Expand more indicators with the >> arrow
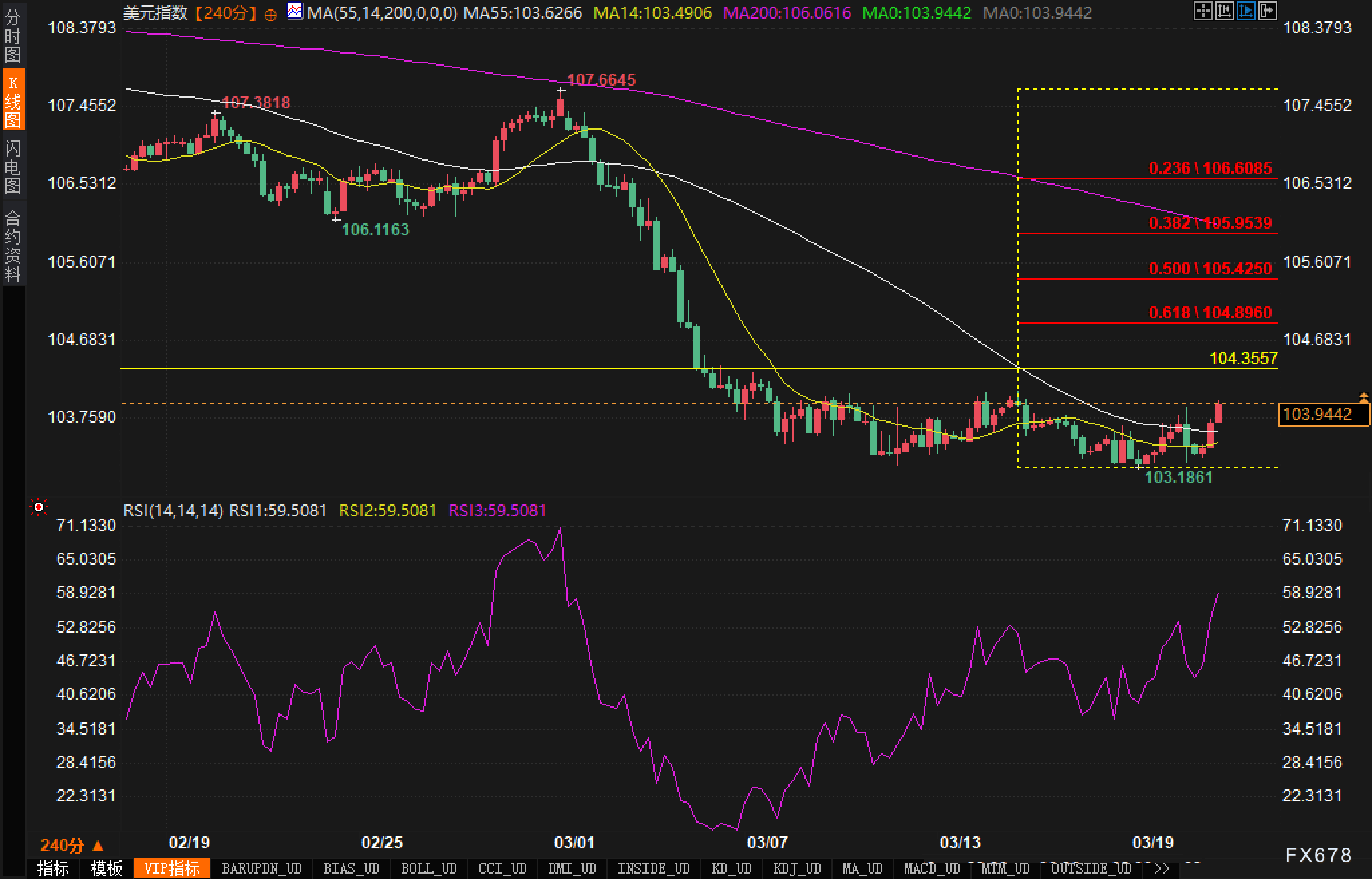The image size is (1372, 879). 1161,868
